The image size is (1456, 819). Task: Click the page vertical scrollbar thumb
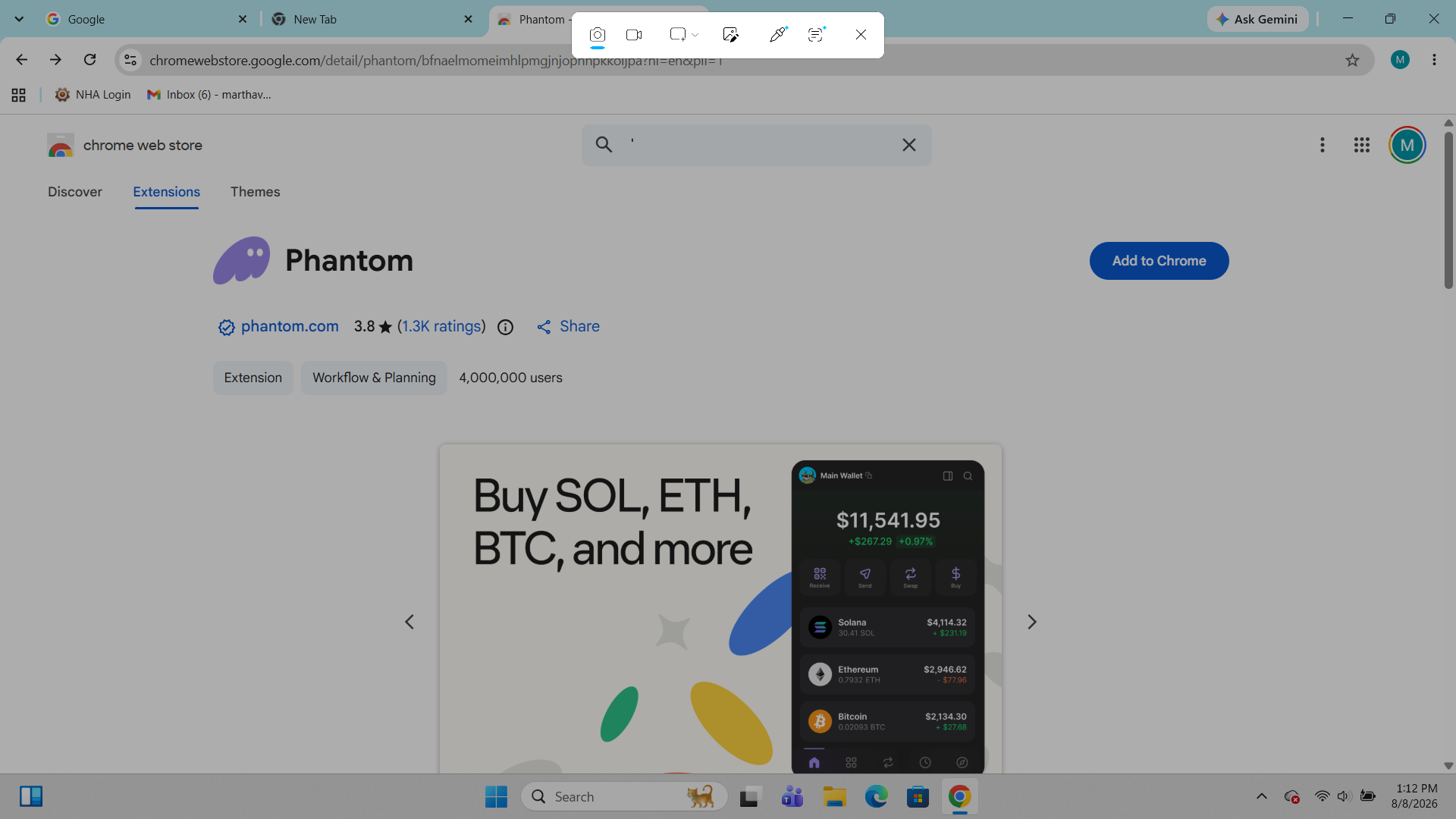coord(1448,210)
